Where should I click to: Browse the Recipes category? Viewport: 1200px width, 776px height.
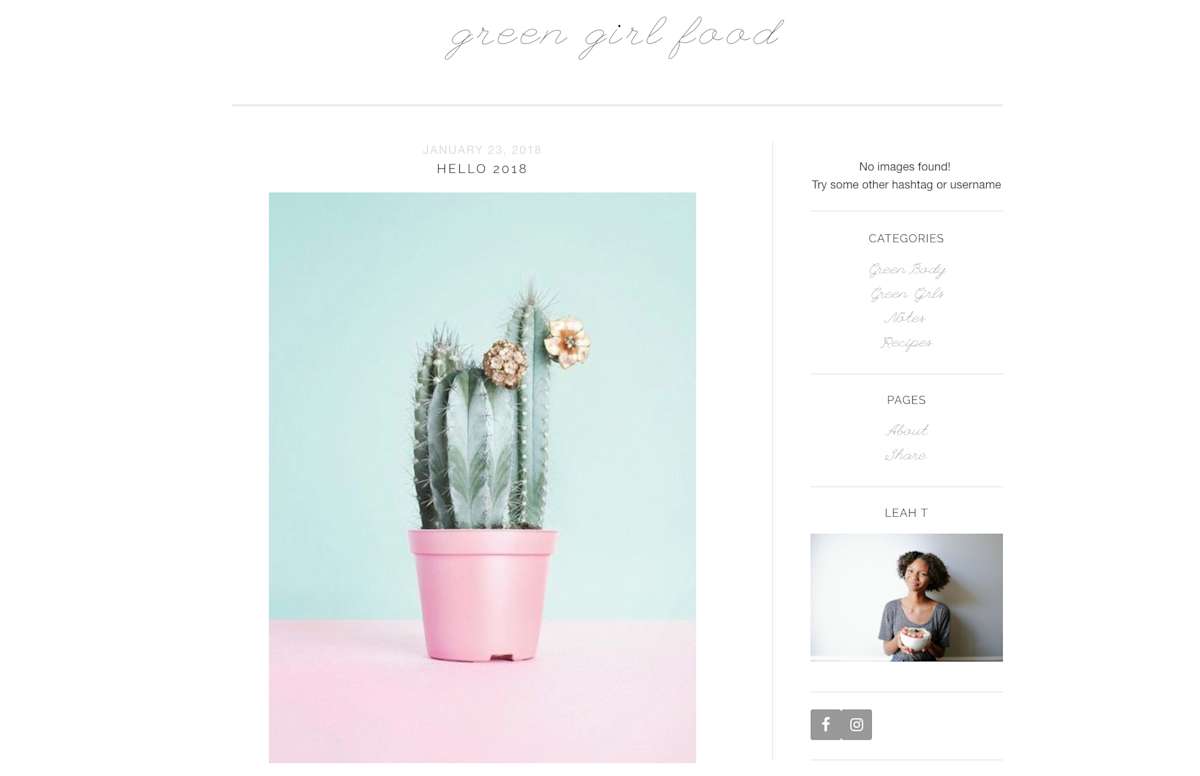[x=906, y=343]
